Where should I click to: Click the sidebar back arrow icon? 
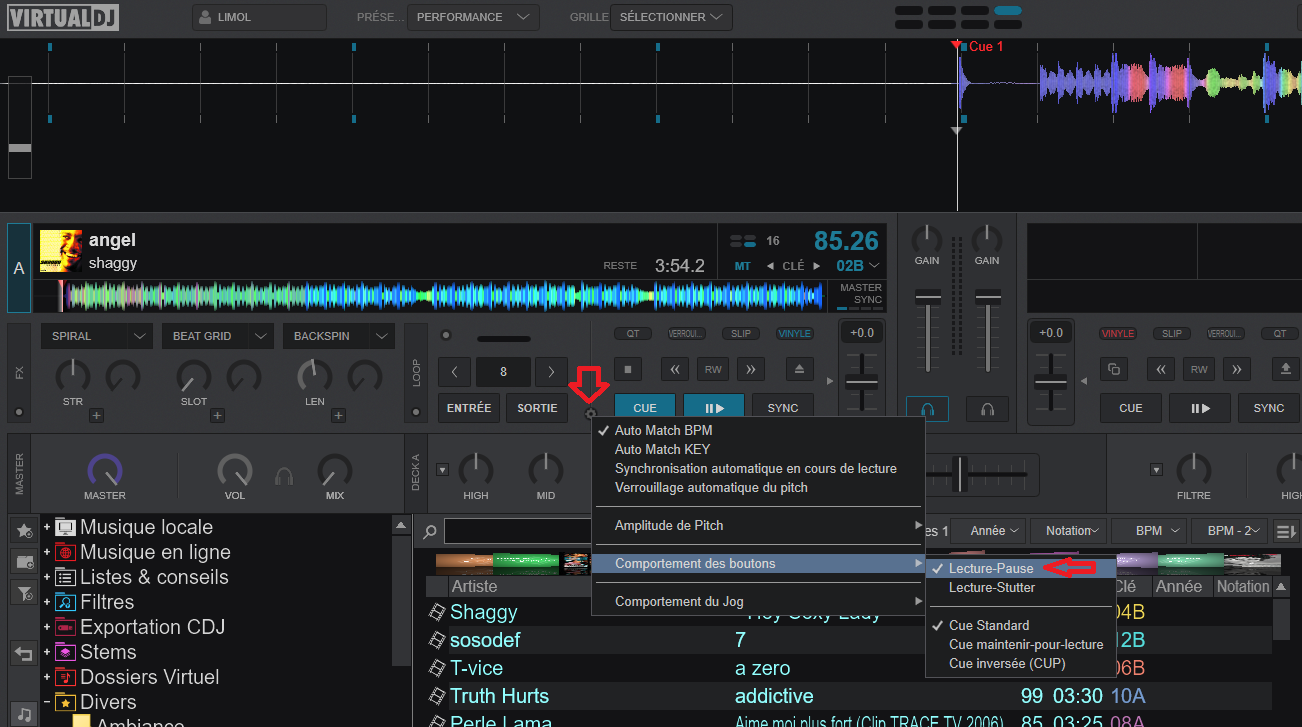tap(24, 654)
